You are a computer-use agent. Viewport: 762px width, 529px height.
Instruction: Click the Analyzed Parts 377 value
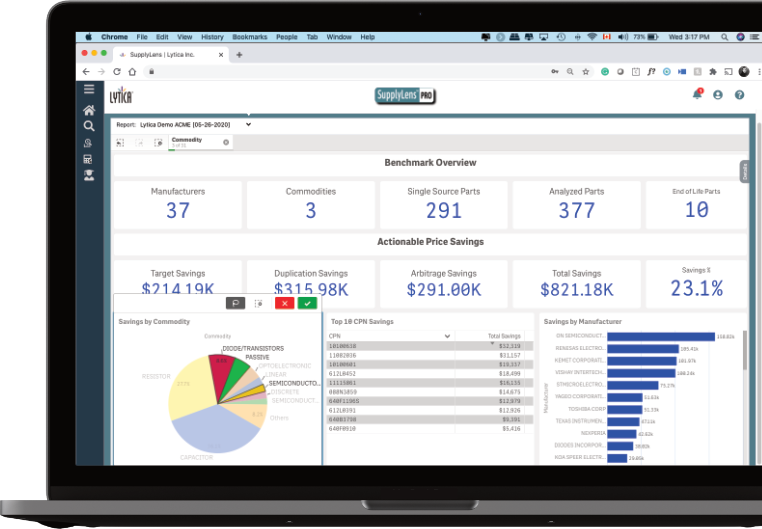click(576, 210)
